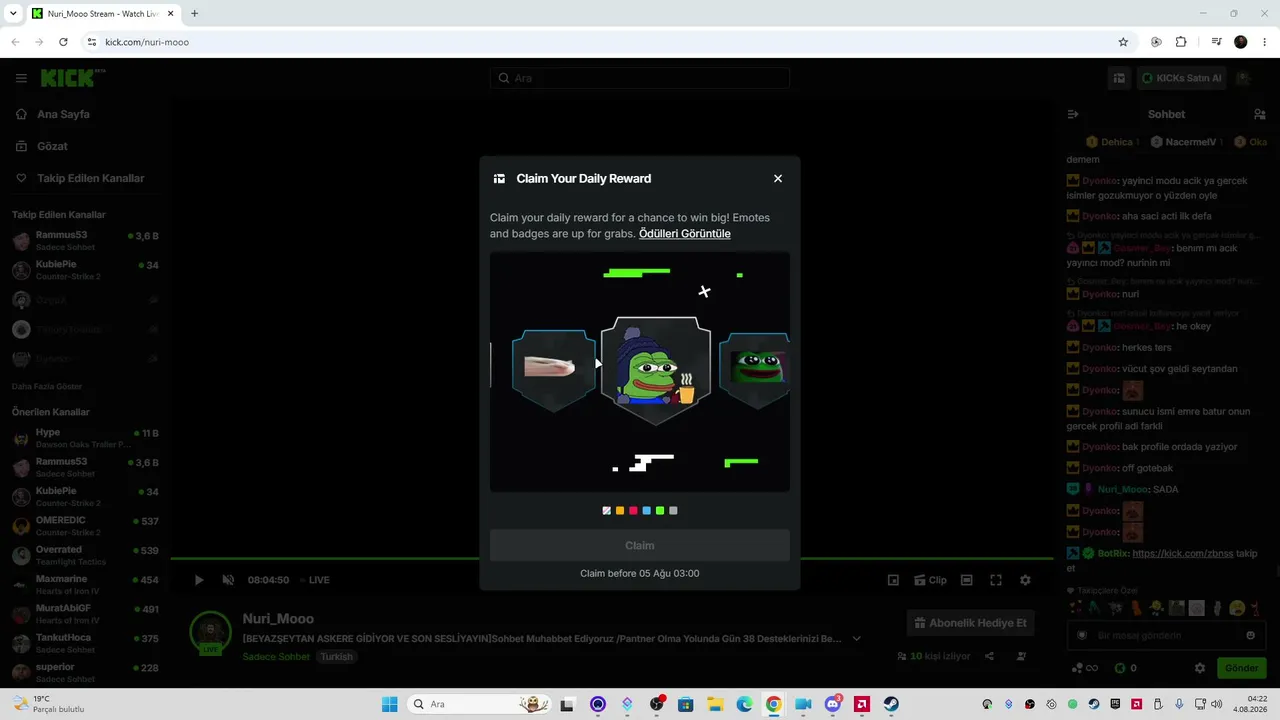
Task: Pick the red rarity color dot
Action: click(x=633, y=511)
